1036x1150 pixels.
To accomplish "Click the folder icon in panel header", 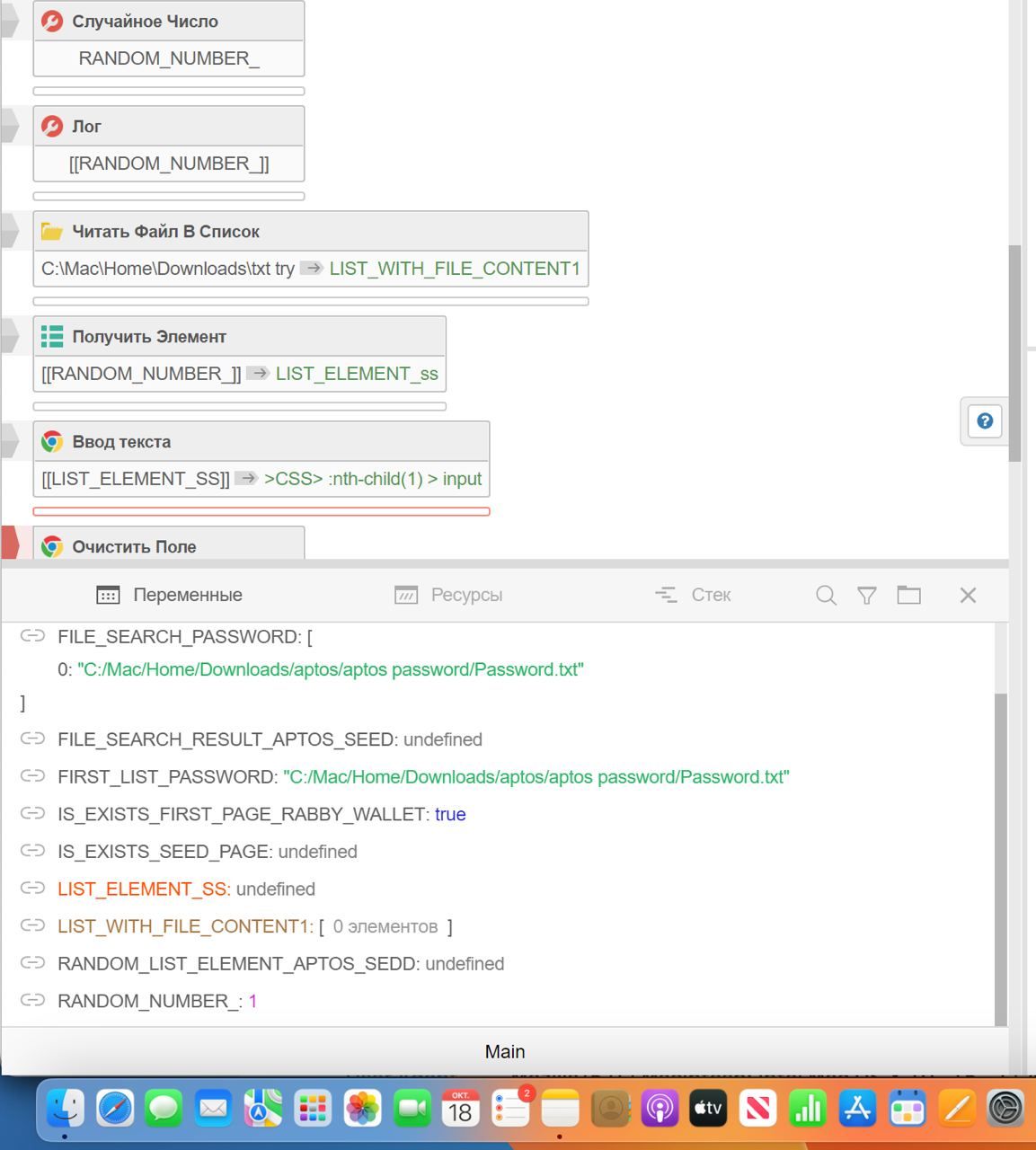I will click(x=908, y=595).
